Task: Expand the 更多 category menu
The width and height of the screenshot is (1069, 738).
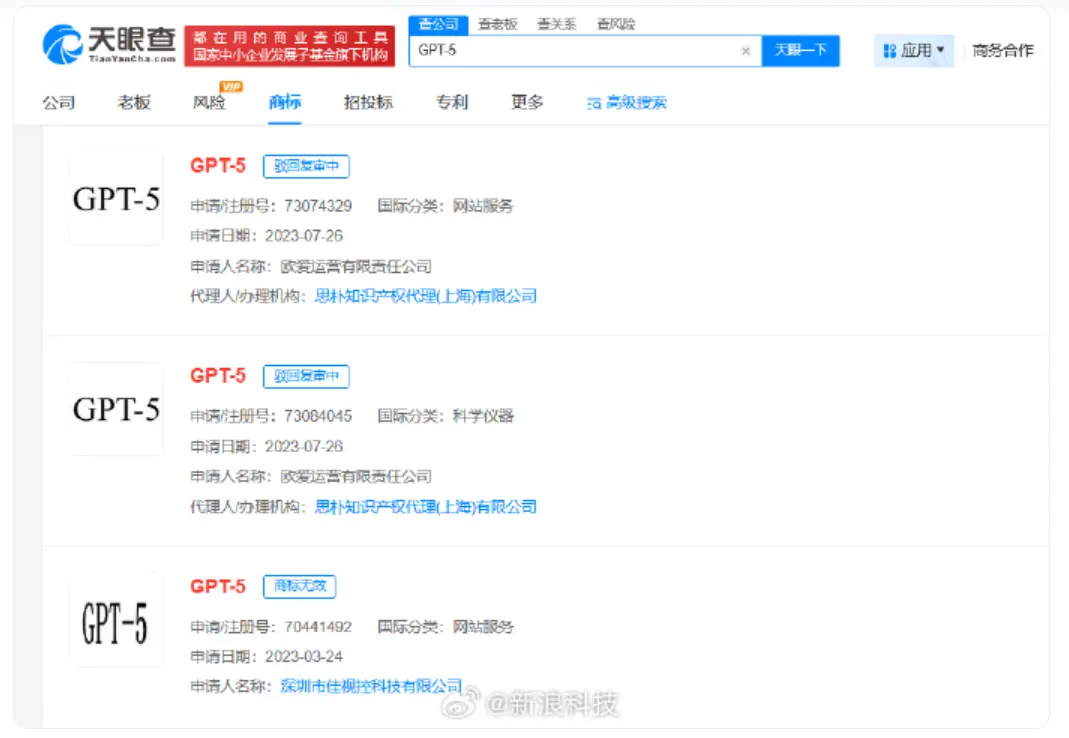Action: coord(527,103)
